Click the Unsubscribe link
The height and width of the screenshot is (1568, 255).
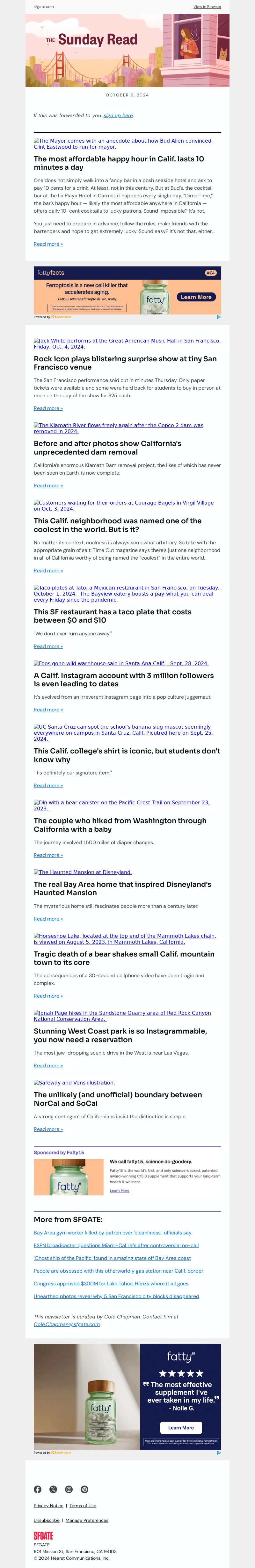[46, 1520]
